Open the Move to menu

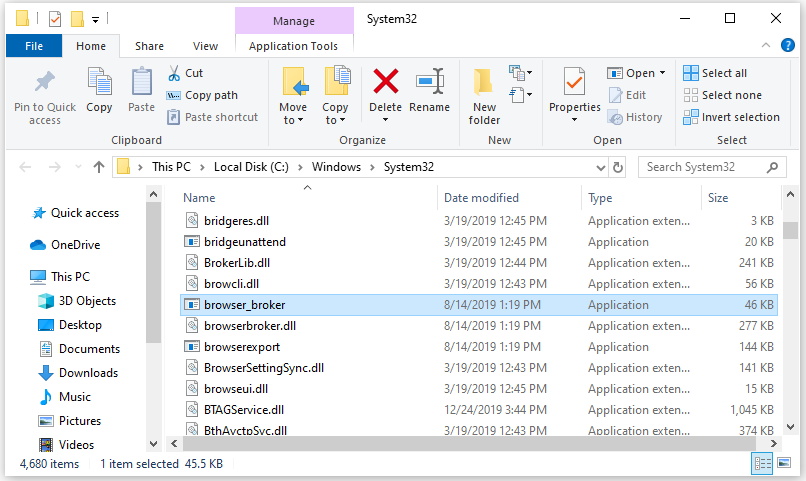tap(294, 96)
